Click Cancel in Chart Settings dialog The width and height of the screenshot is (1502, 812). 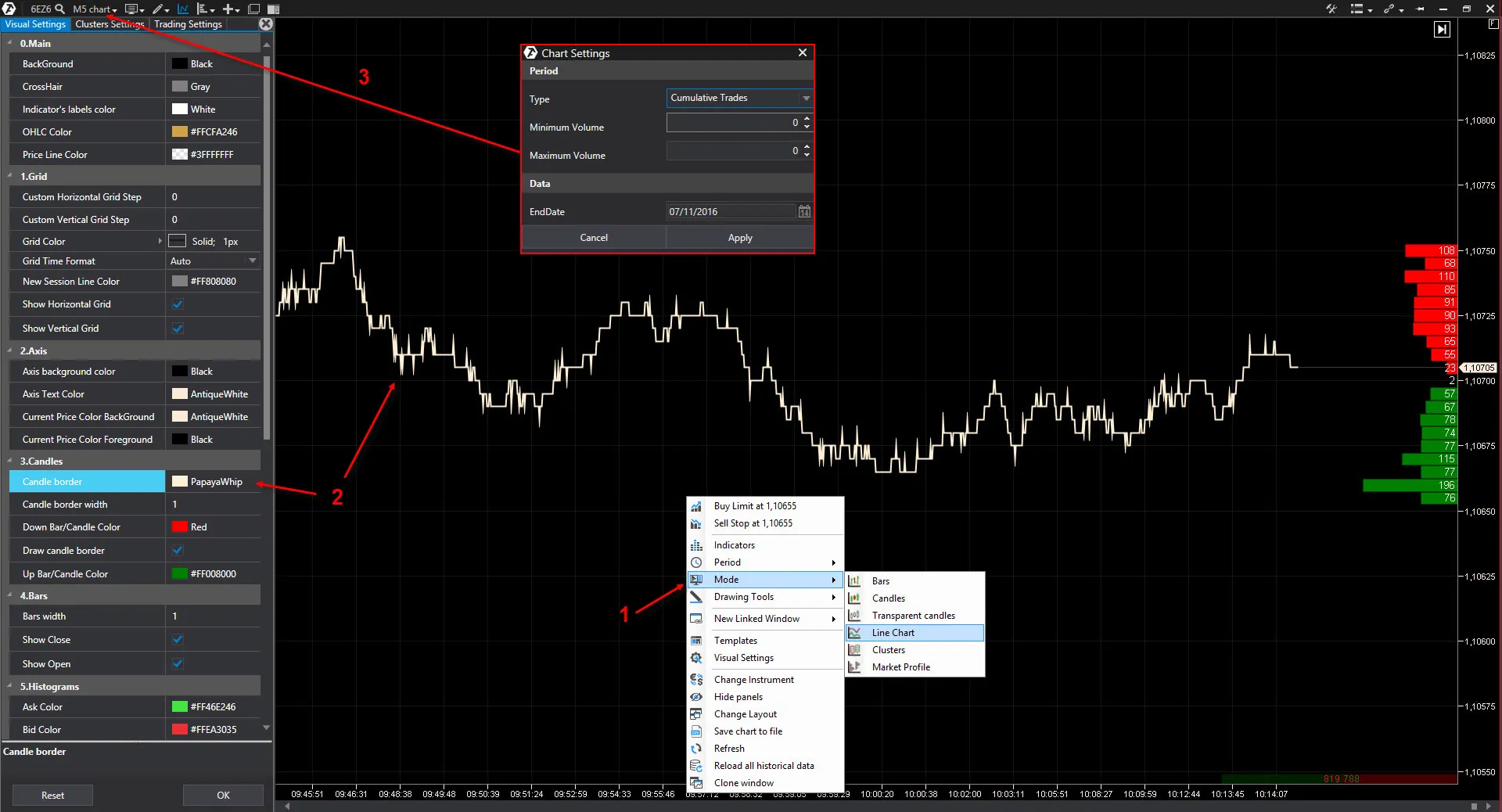tap(594, 238)
